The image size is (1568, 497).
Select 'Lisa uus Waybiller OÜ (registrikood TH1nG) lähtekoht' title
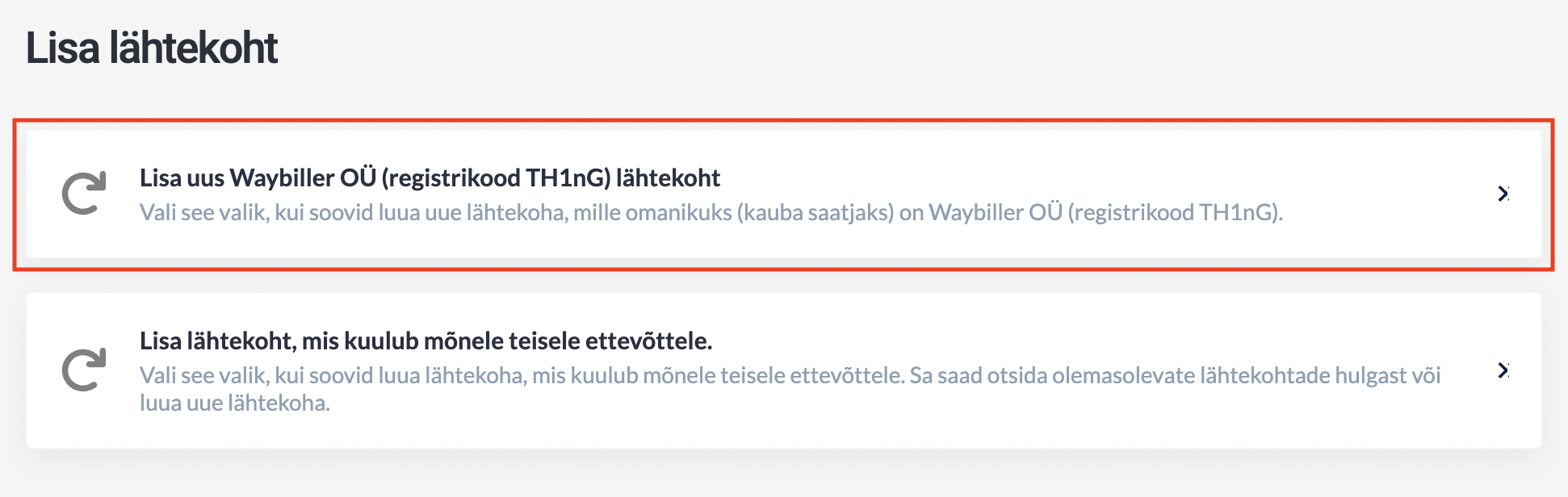430,177
